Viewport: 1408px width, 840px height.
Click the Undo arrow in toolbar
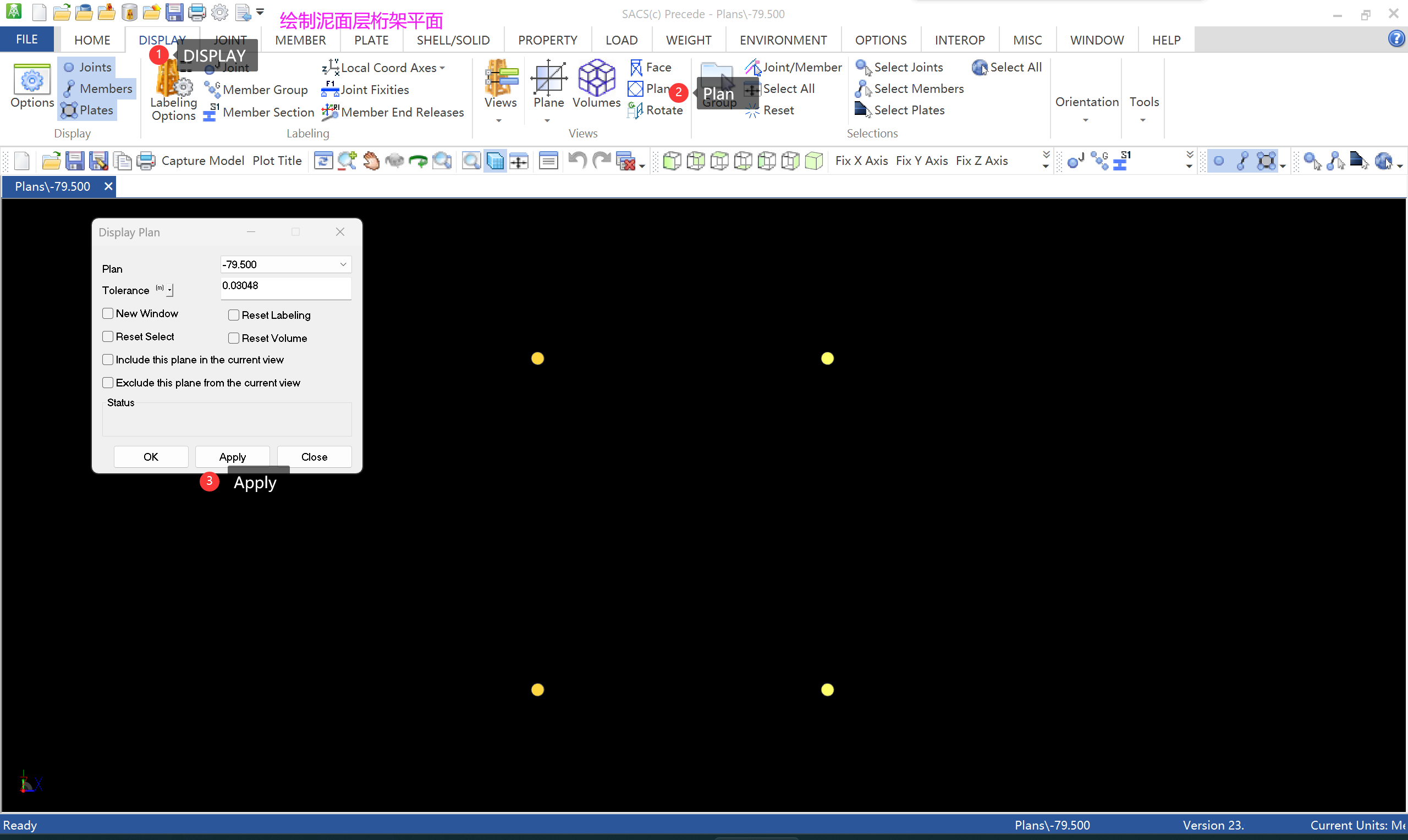577,161
